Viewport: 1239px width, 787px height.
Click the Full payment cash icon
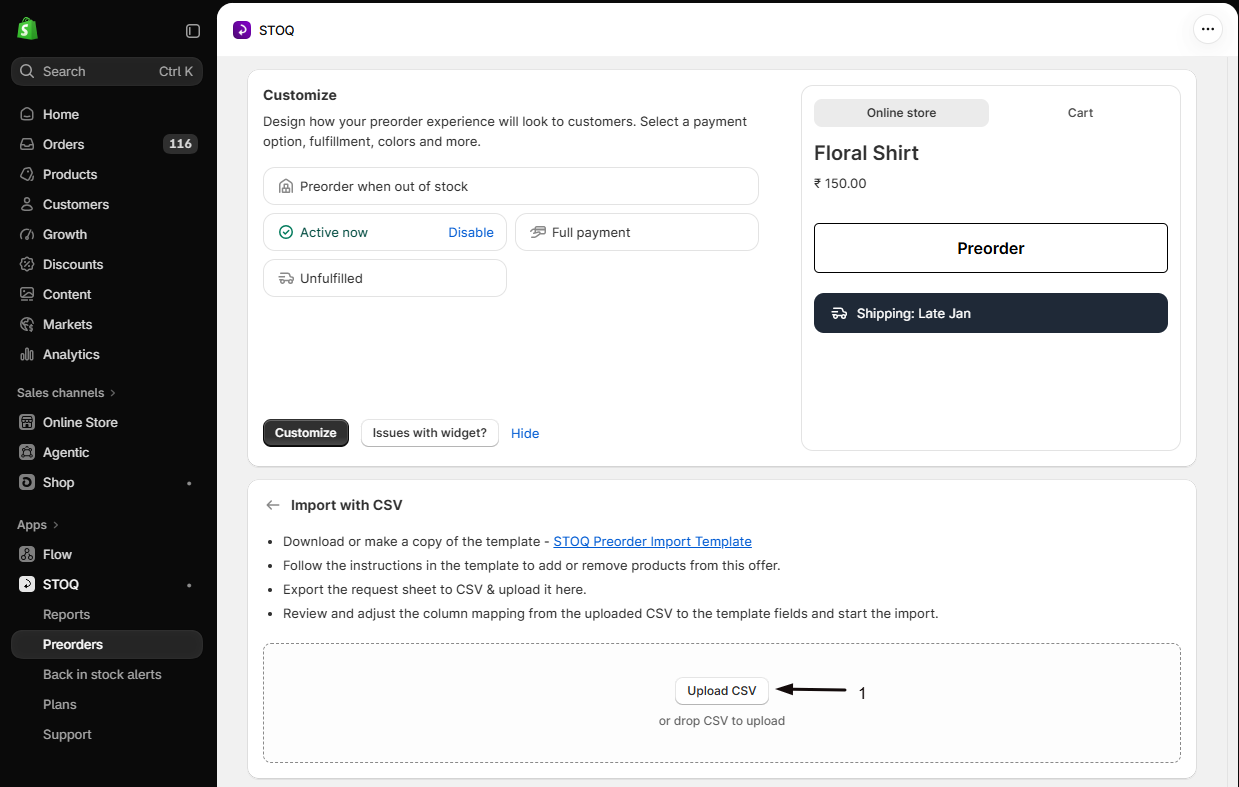[538, 232]
